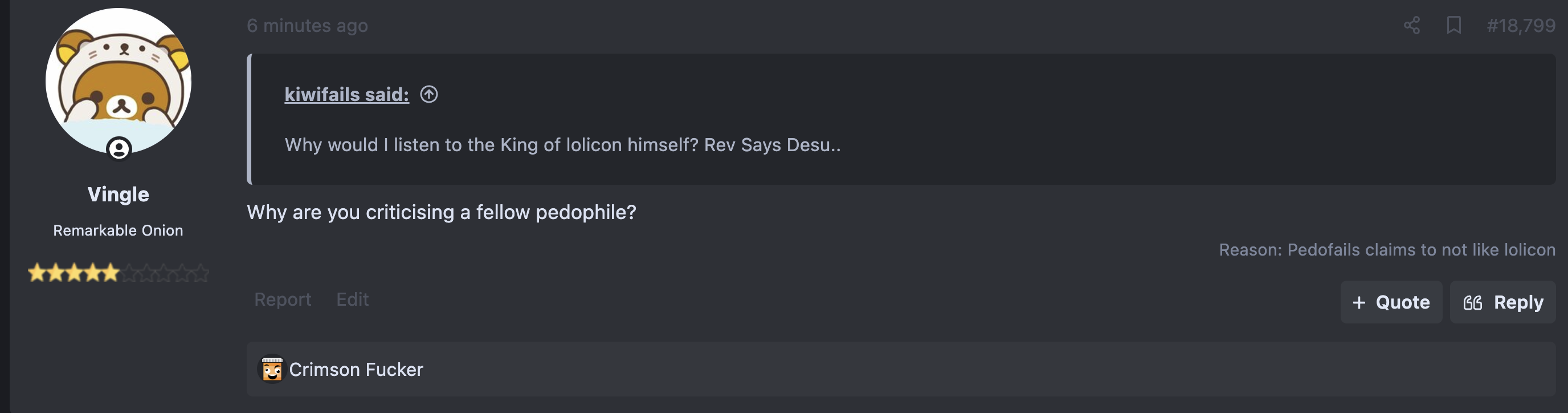The width and height of the screenshot is (1568, 413).
Task: Click the "Remarkable Onion" user title
Action: coord(118,231)
